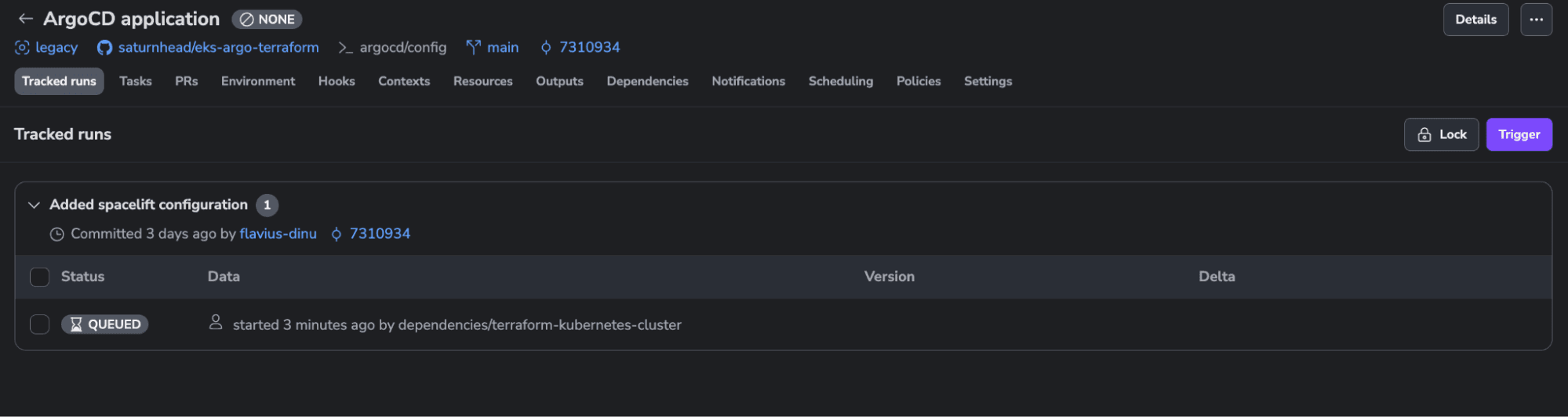Select the Tracked runs tab
Viewport: 1568px width, 417px height.
point(59,81)
